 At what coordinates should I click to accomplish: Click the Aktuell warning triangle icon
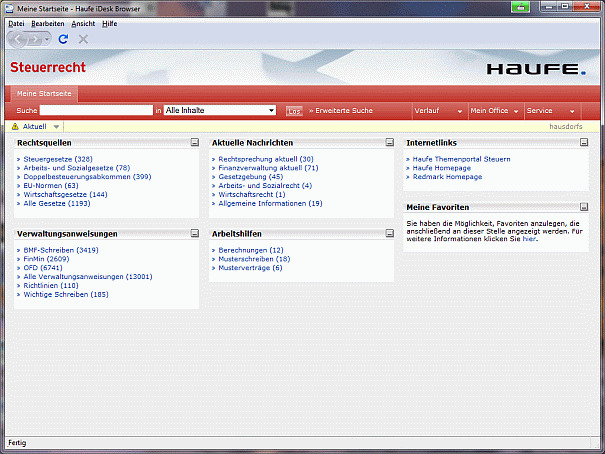pos(15,126)
